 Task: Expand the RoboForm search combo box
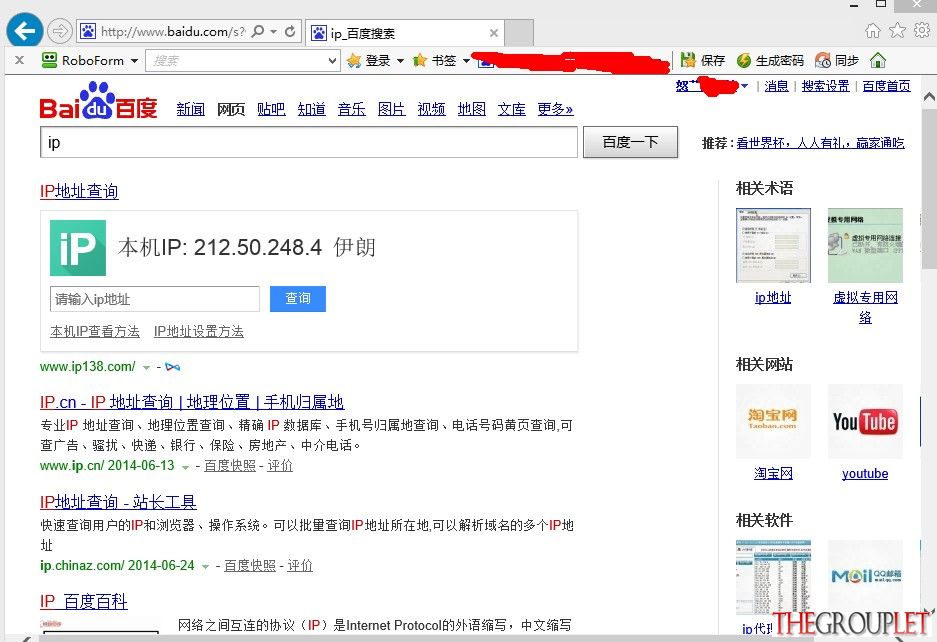[332, 61]
